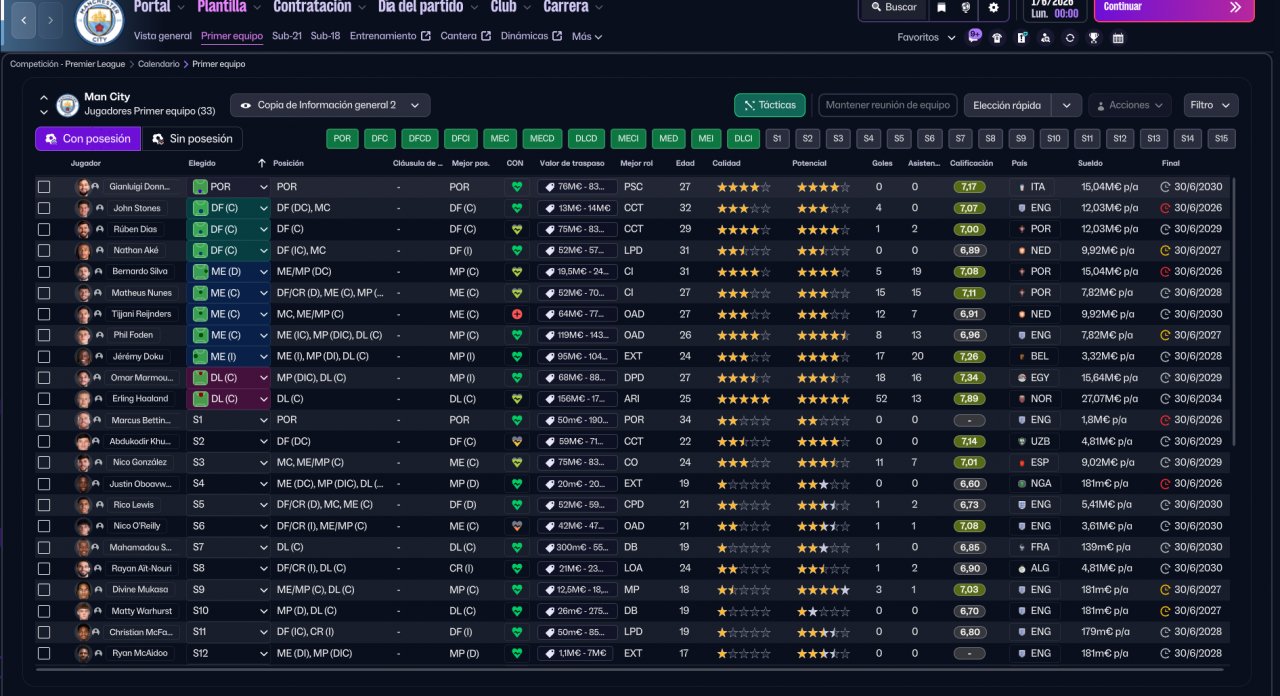
Task: Switch to the Vista general tab
Action: pyautogui.click(x=163, y=36)
